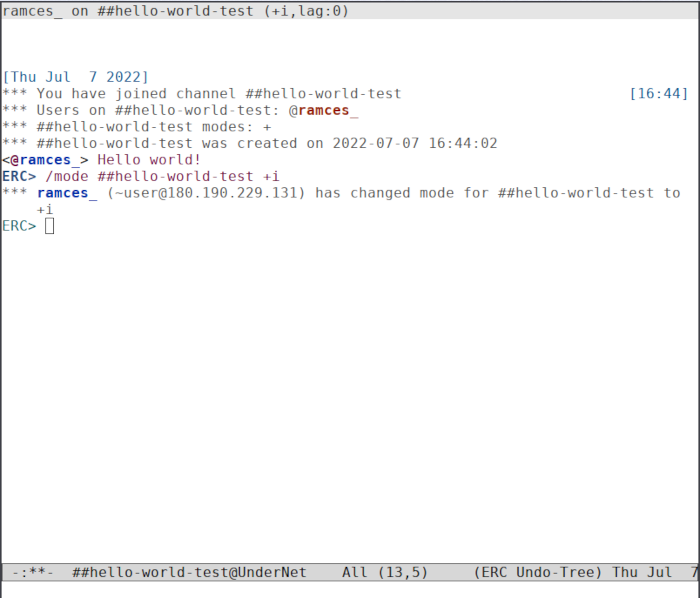The width and height of the screenshot is (700, 598).
Task: Click the 'Hello world!' message text
Action: pyautogui.click(x=149, y=160)
